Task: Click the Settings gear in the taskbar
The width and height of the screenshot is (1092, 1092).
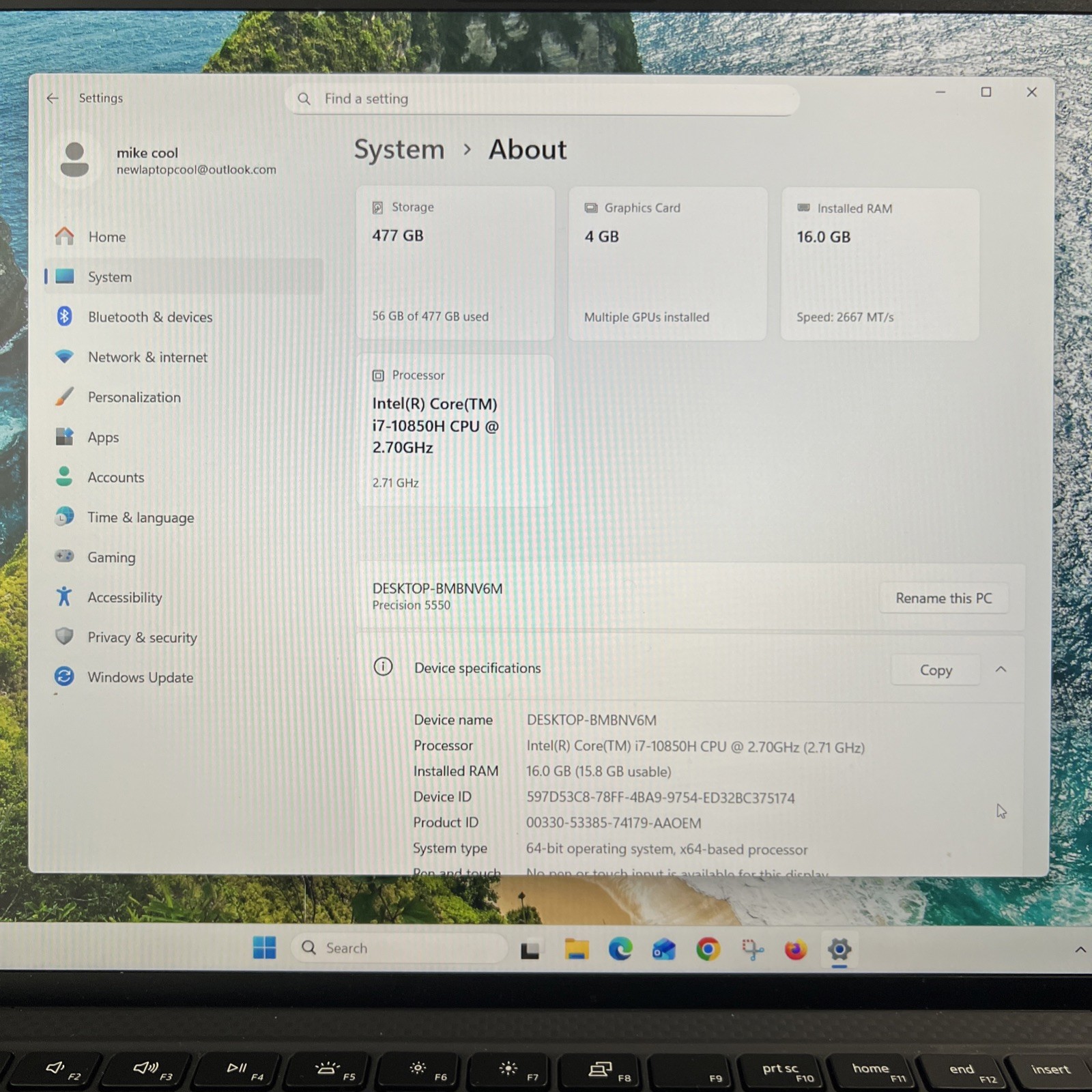Action: tap(839, 949)
